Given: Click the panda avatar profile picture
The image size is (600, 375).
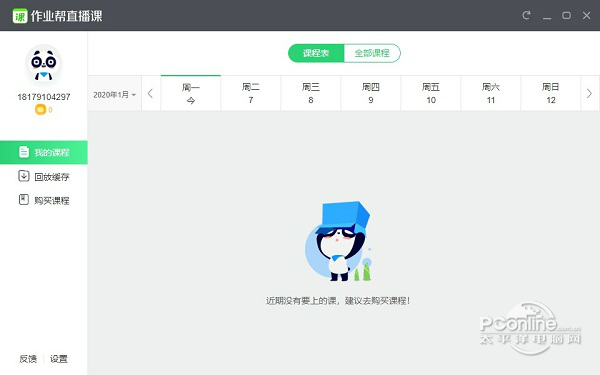Looking at the screenshot, I should coord(44,64).
